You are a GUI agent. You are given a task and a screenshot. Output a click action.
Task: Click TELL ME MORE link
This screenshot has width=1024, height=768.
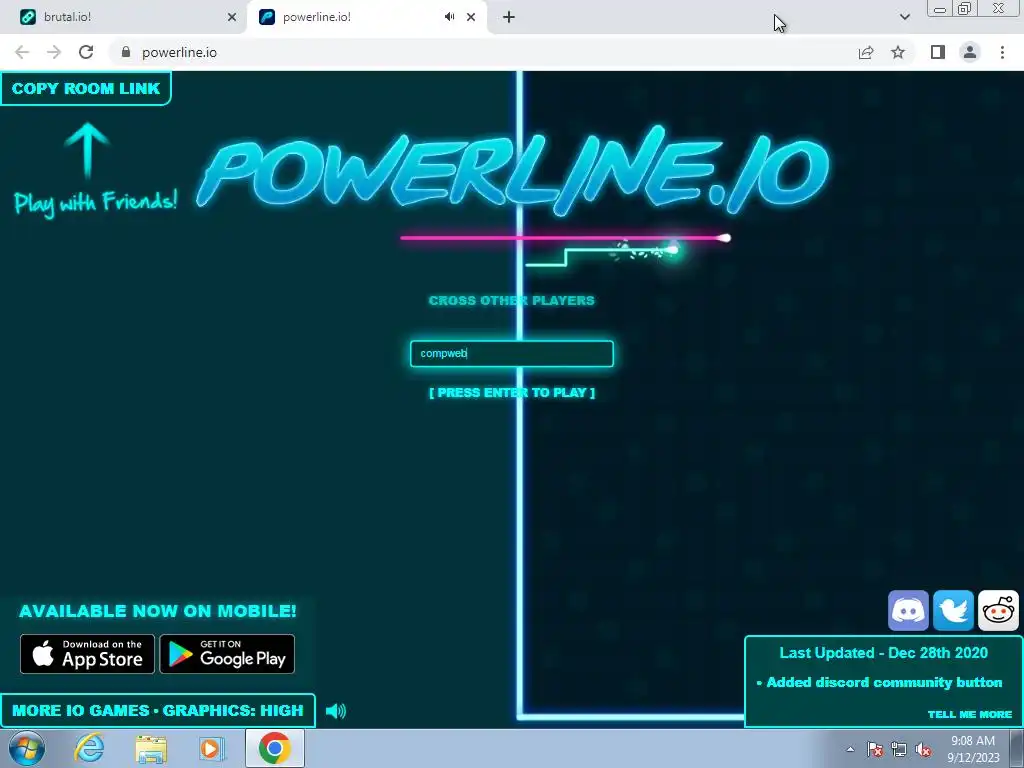[970, 714]
